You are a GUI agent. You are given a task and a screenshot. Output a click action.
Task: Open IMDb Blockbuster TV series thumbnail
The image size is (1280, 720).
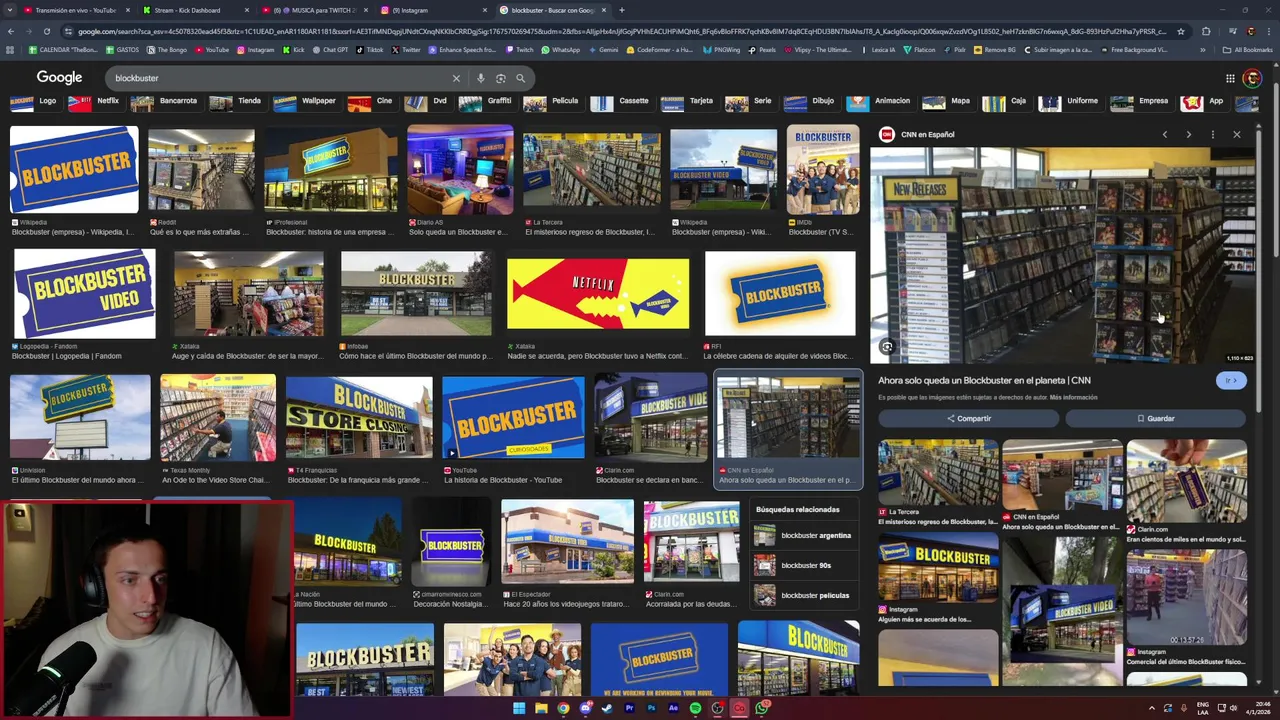tap(823, 169)
